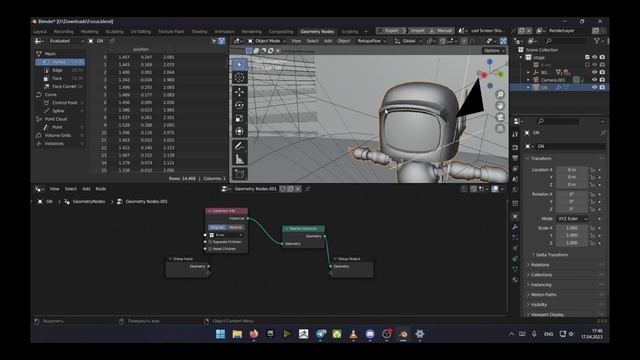
Task: Toggle viewport visibility eye of BG object
Action: coord(595,72)
